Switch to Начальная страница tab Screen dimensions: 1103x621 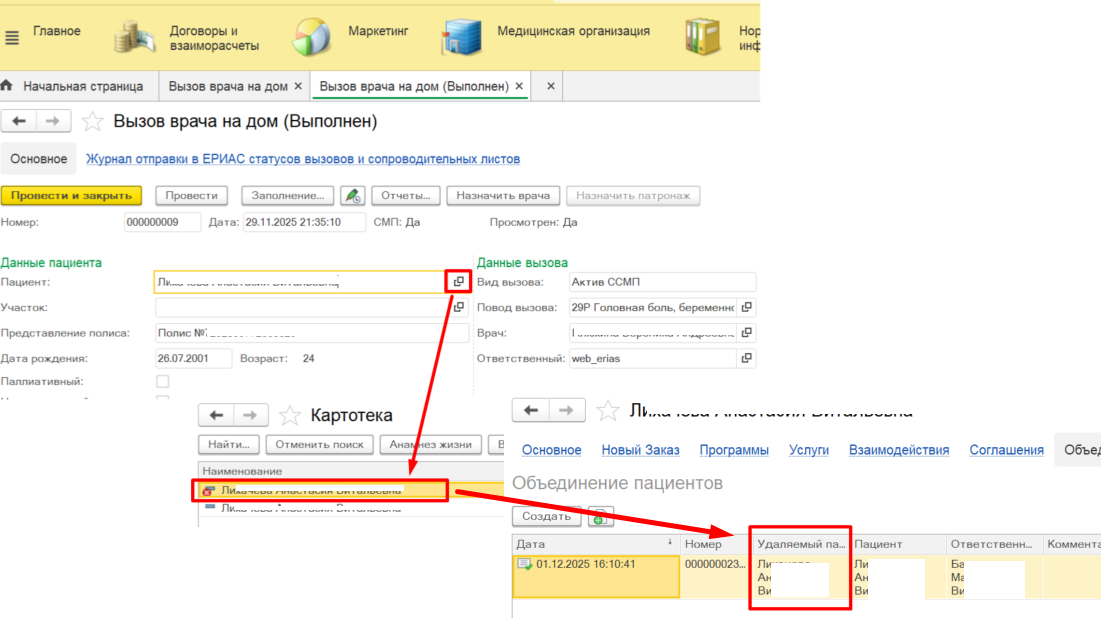point(82,87)
